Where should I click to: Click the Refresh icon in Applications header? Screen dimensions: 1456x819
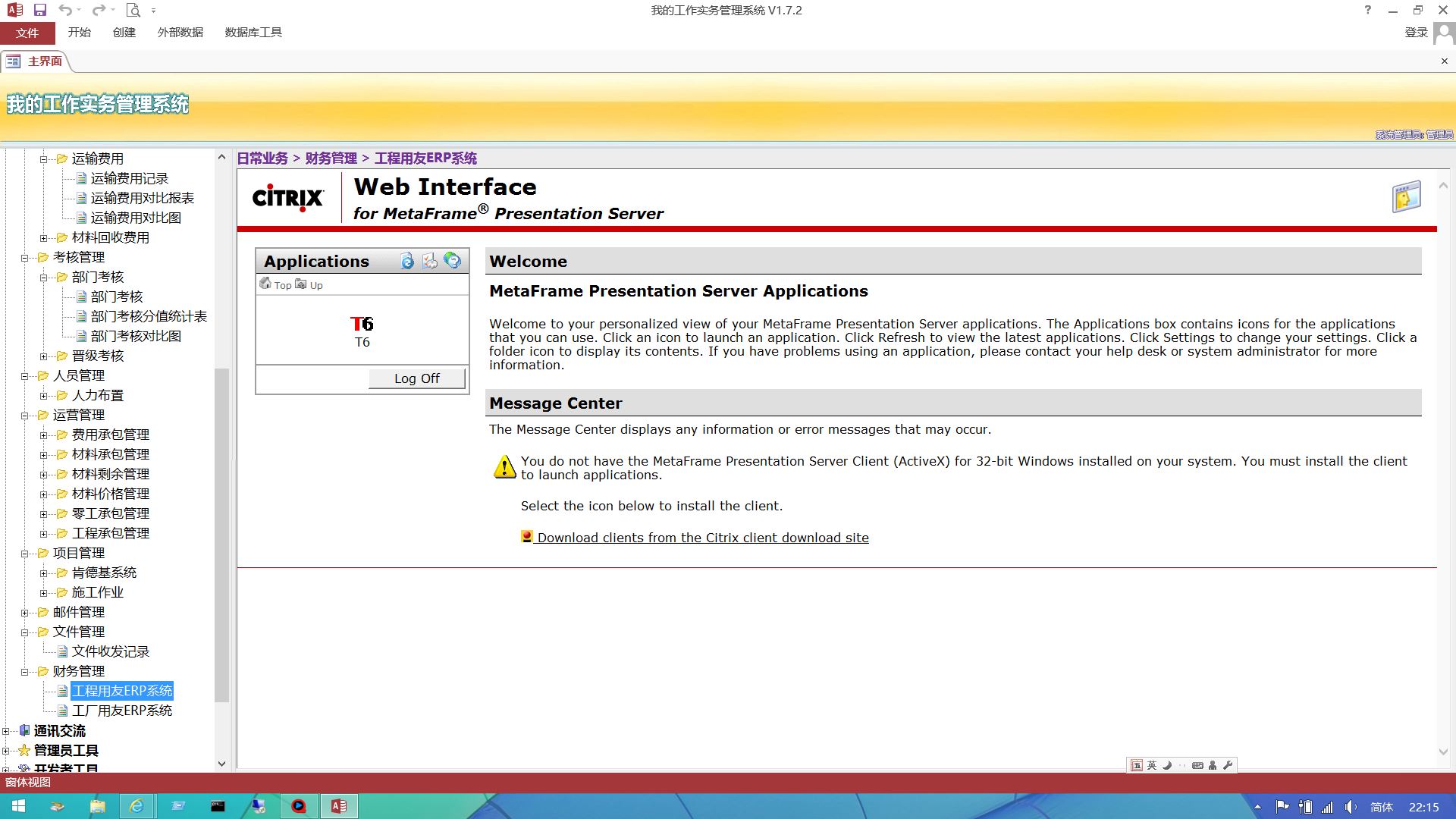[408, 262]
